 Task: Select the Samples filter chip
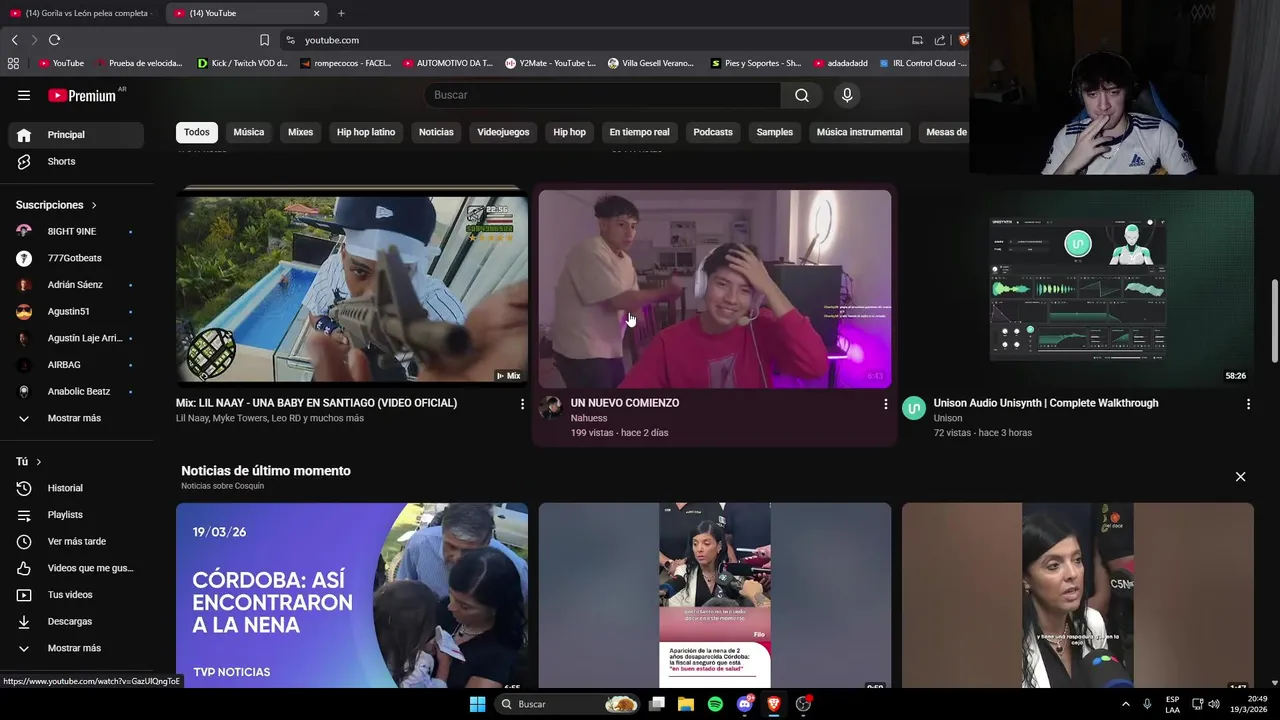tap(774, 132)
